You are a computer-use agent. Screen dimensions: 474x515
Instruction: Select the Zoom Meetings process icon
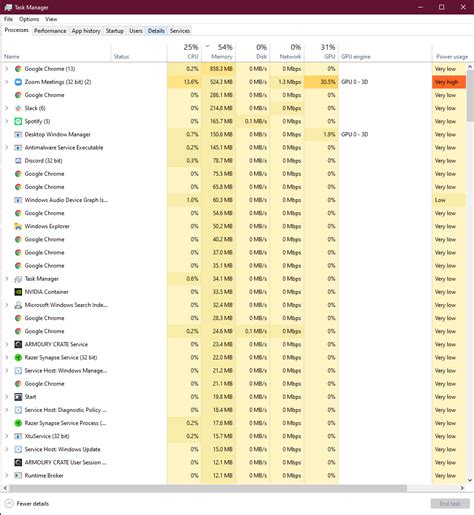[18, 82]
